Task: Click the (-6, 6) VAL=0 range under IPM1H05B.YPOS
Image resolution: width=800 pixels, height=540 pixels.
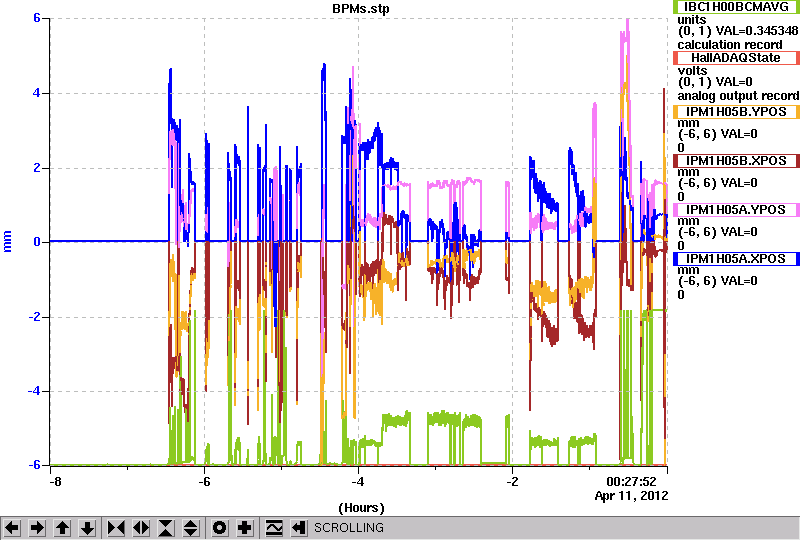Action: (717, 134)
